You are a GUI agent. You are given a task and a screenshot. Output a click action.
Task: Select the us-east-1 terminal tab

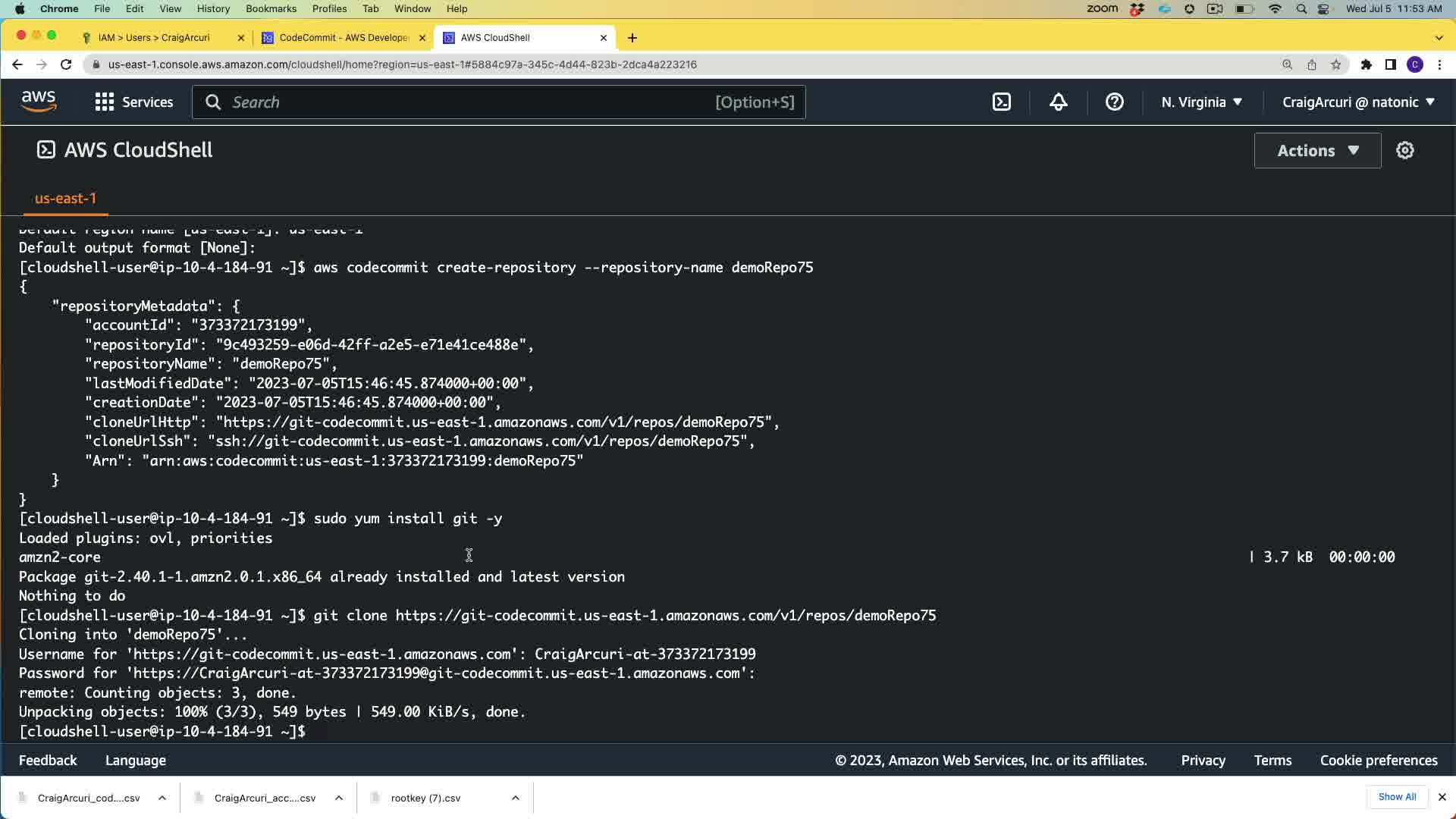tap(65, 199)
